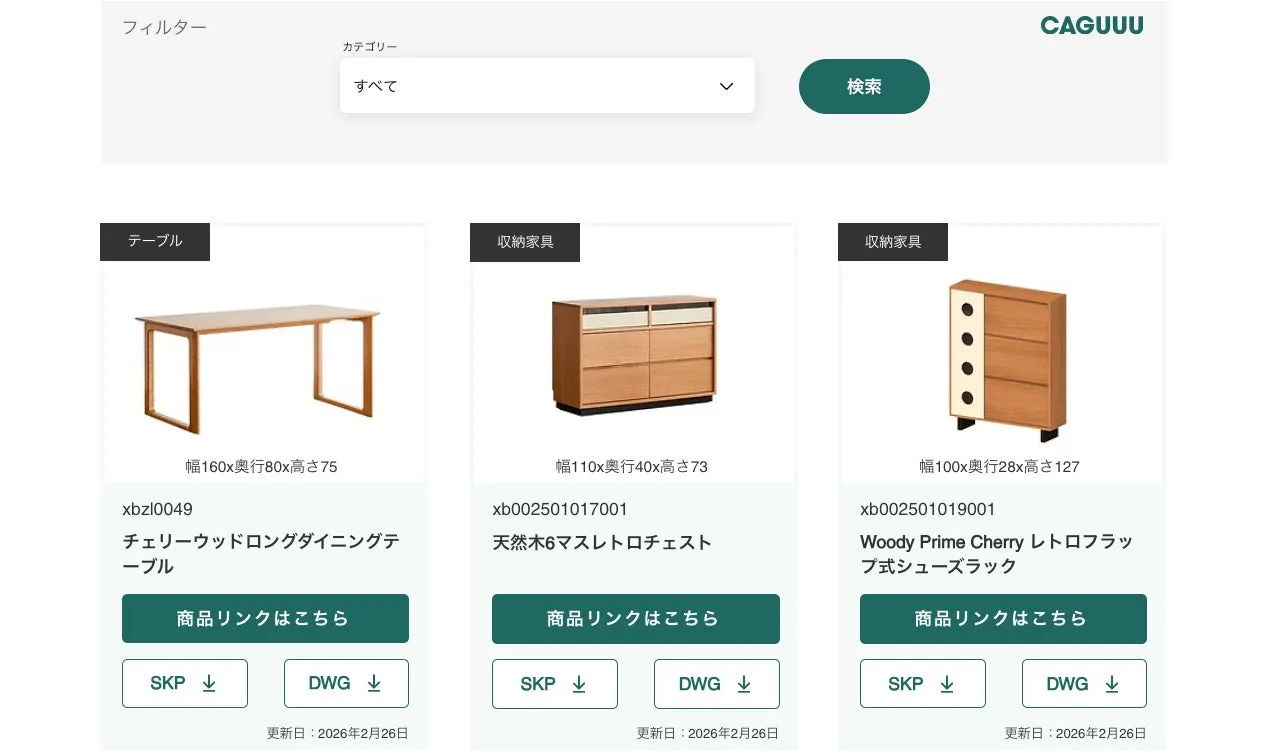
Task: Select the テーブル category badge
Action: 154,241
